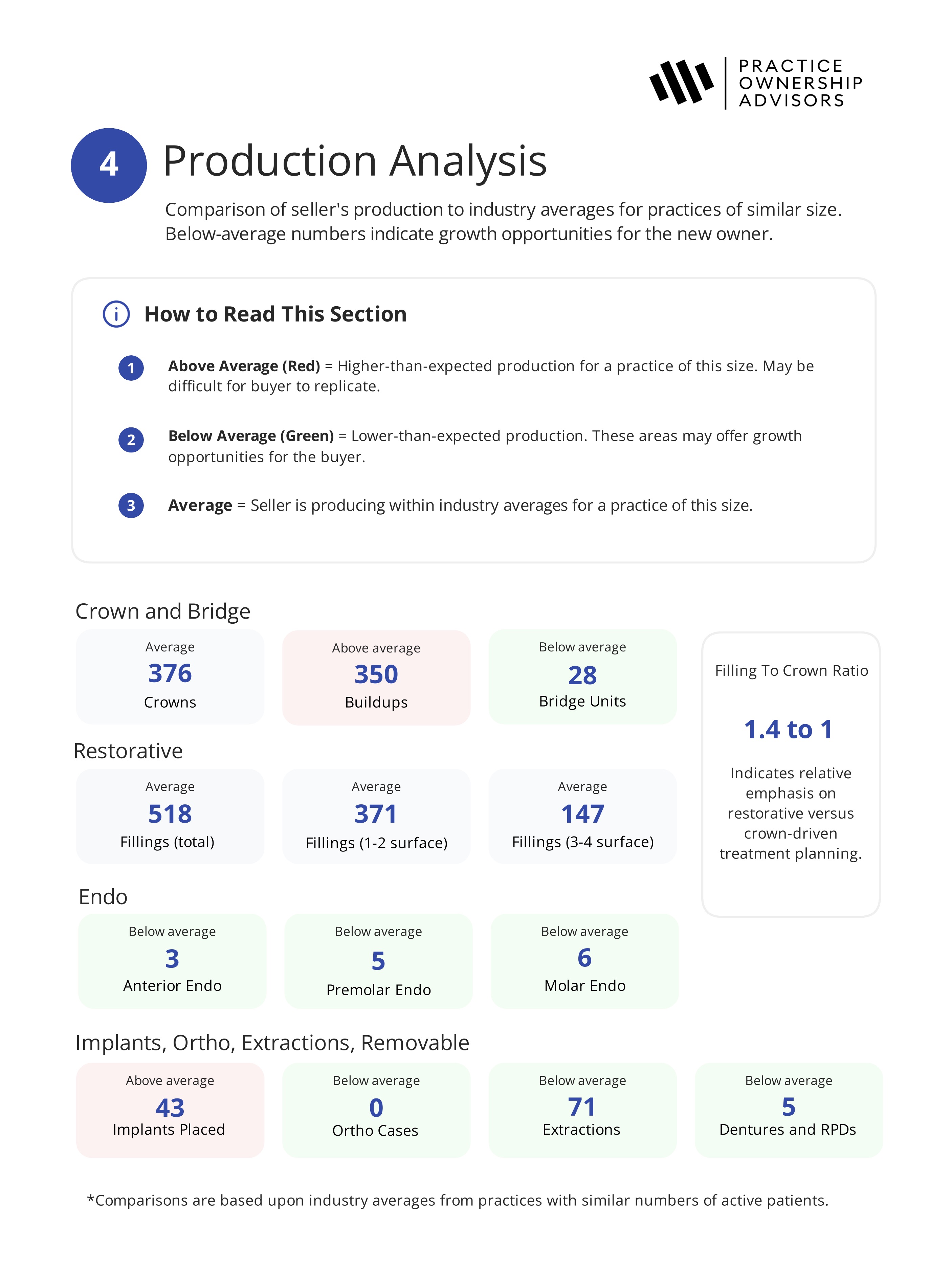Select the Extractions 71 card
This screenshot has height=1269, width=952.
coord(582,1110)
